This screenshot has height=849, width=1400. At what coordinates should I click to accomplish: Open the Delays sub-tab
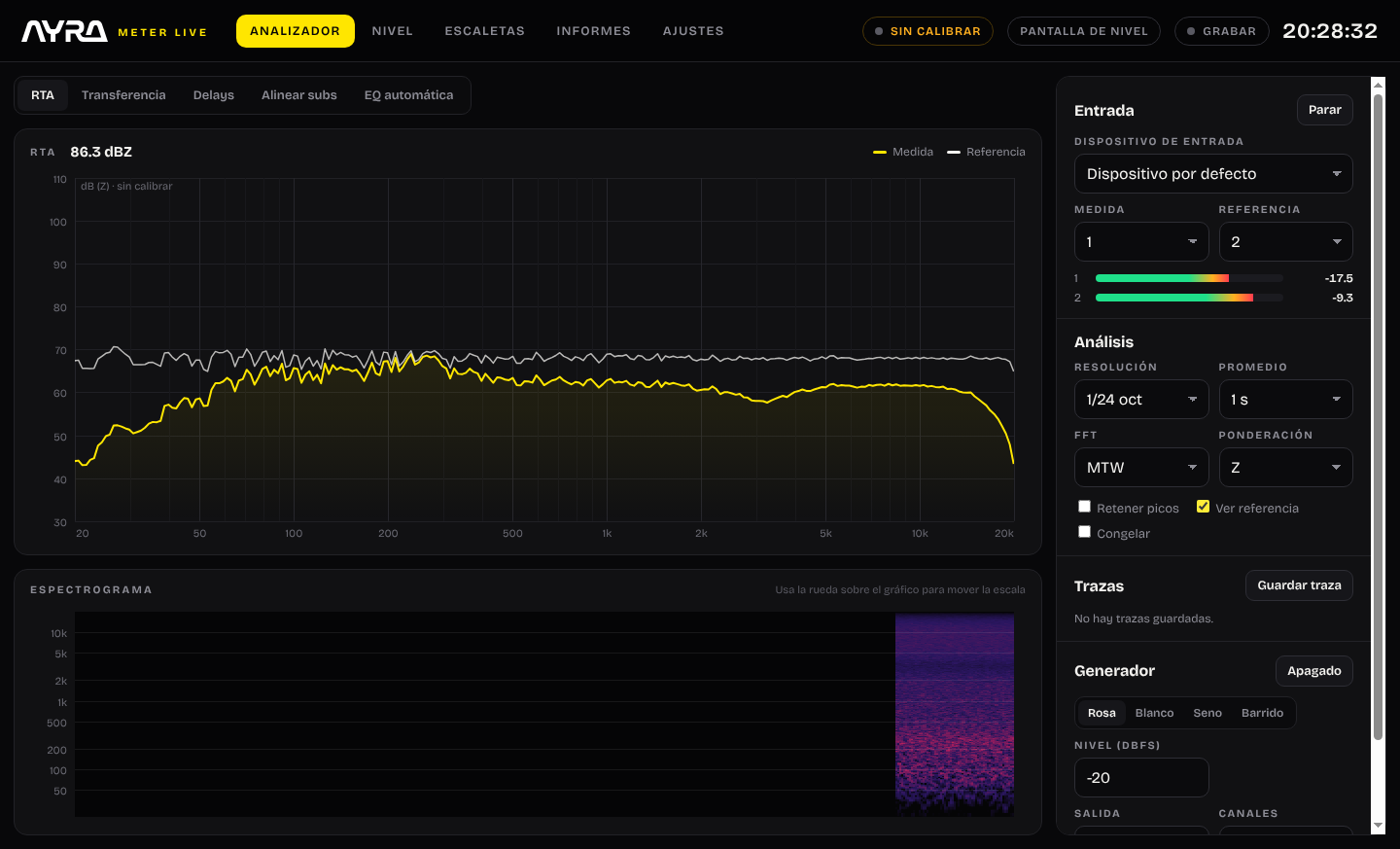pos(214,95)
